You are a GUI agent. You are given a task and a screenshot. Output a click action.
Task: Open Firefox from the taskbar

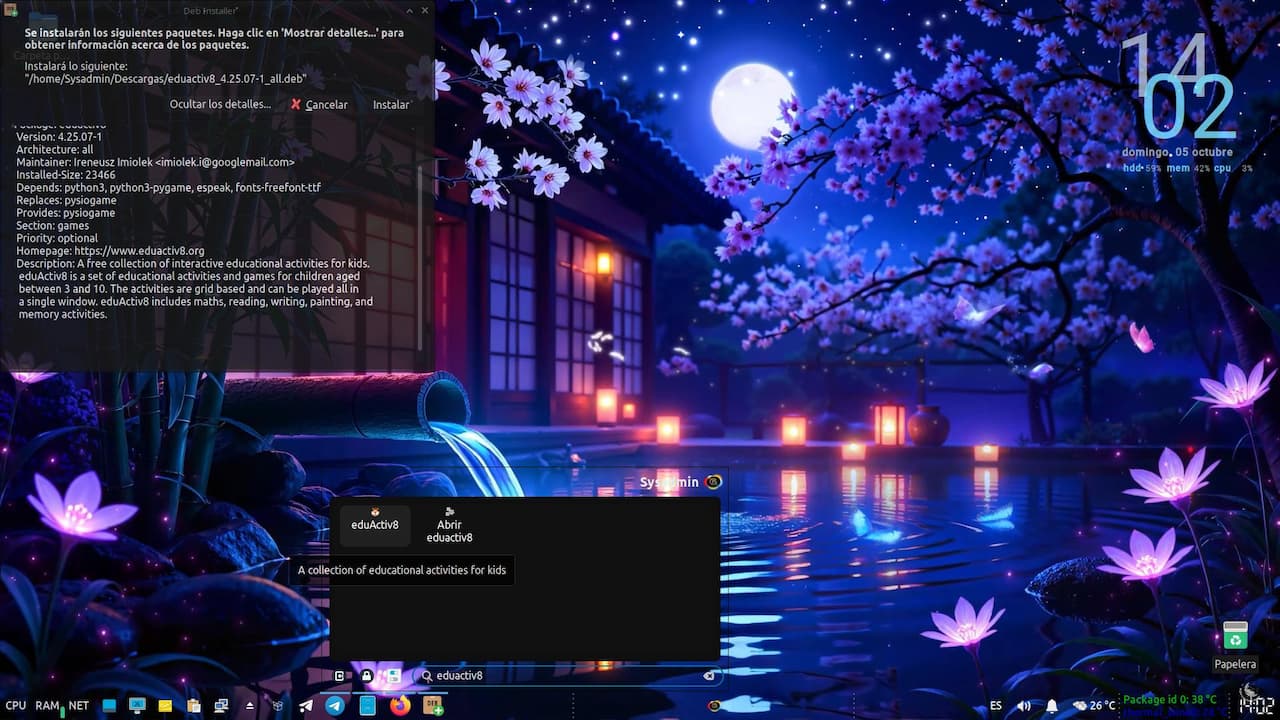pyautogui.click(x=400, y=706)
